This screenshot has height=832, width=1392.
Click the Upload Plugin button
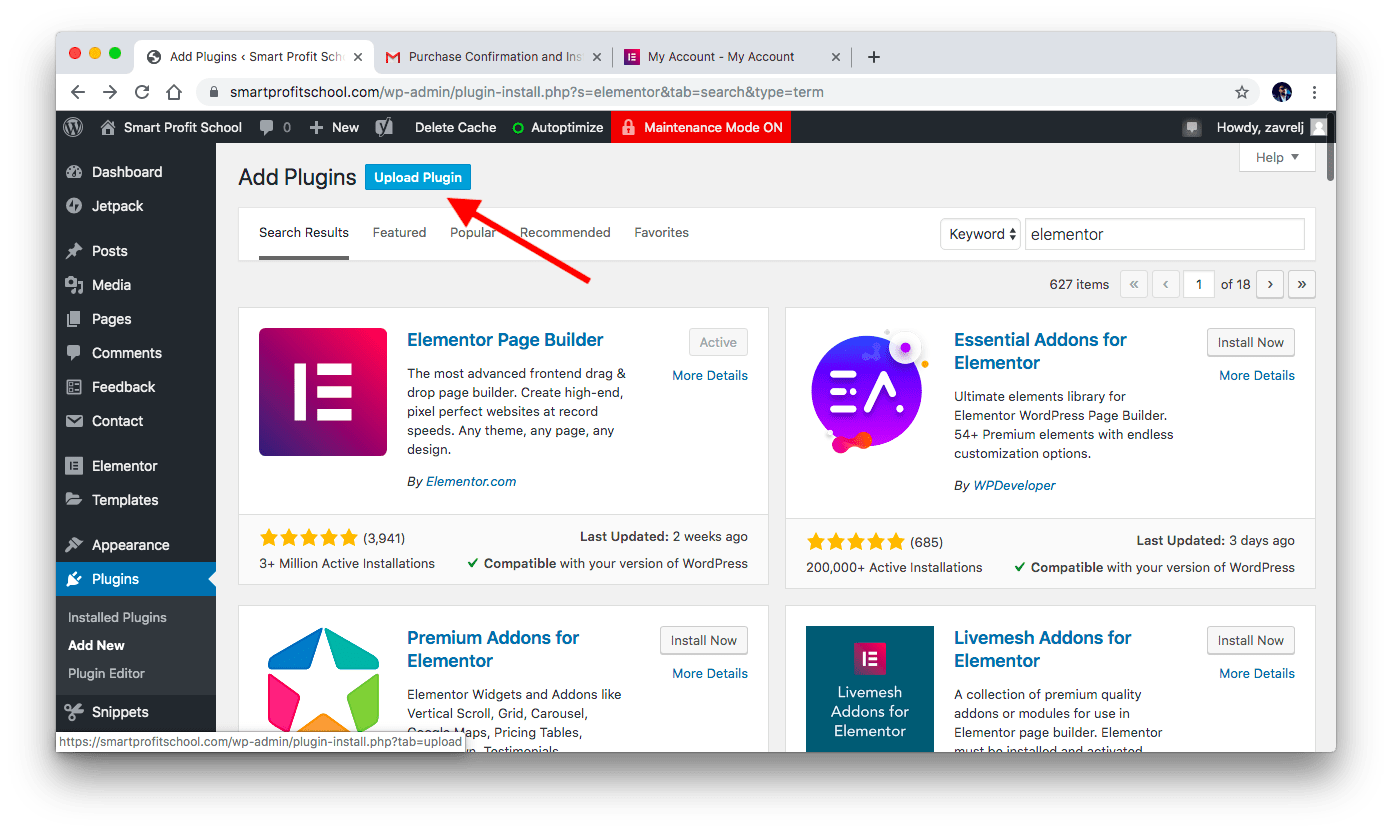click(417, 176)
